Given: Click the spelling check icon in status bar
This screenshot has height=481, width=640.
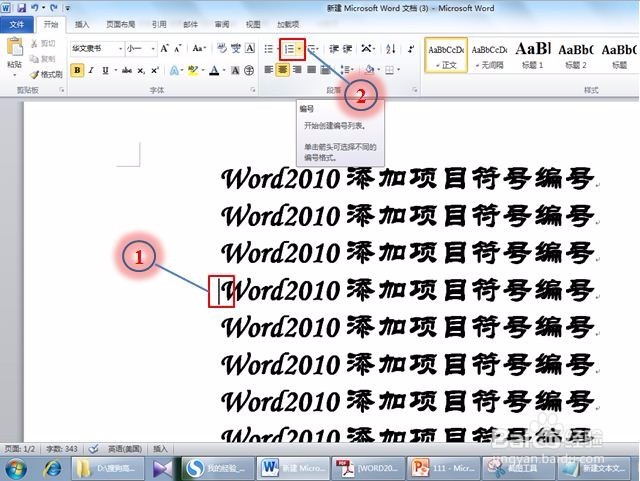Looking at the screenshot, I should pos(93,449).
